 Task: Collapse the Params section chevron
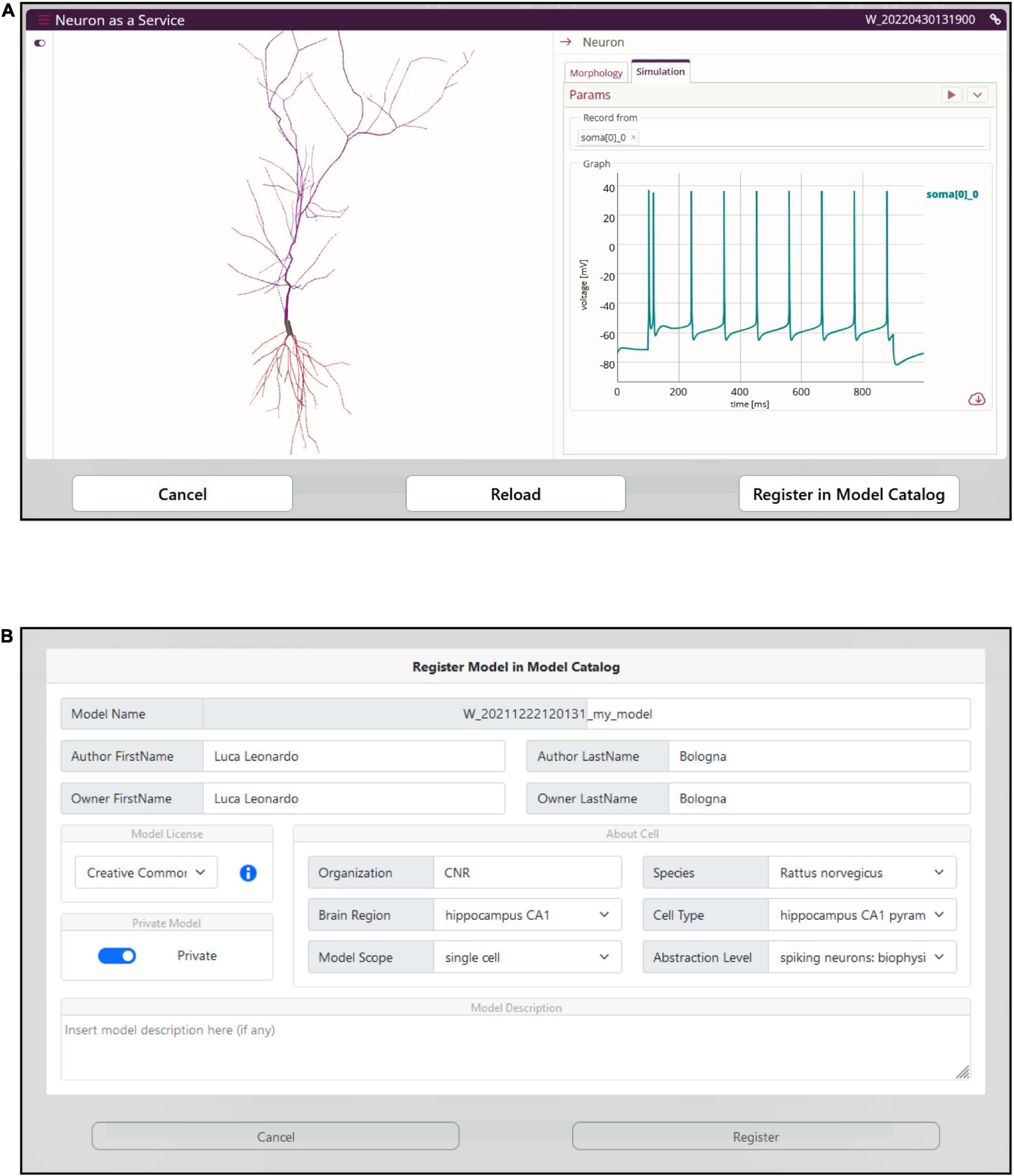click(x=977, y=95)
